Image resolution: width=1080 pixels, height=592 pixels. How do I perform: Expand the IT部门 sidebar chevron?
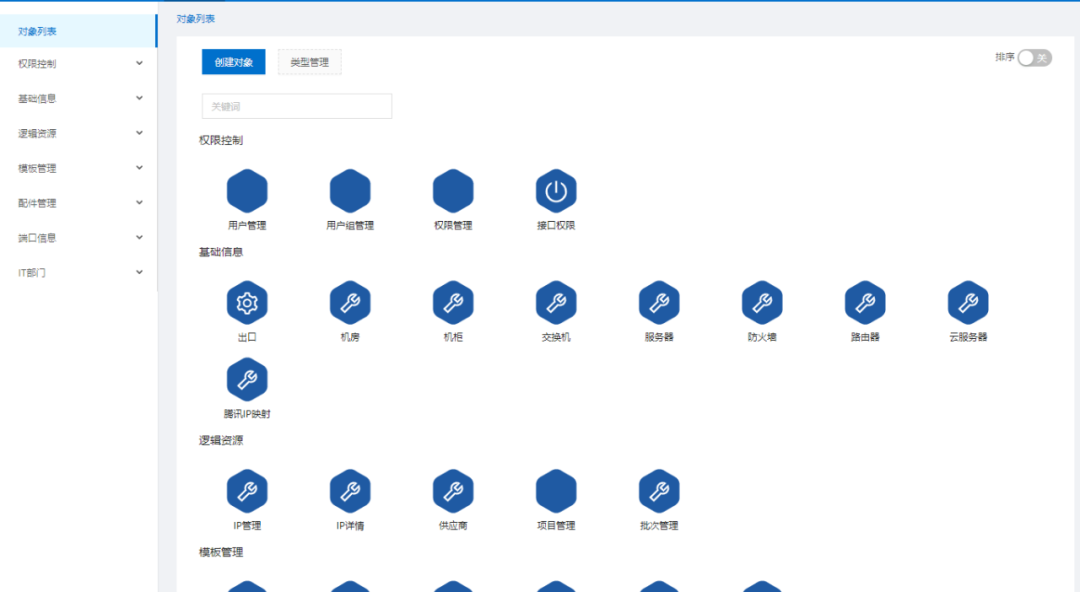coord(139,272)
